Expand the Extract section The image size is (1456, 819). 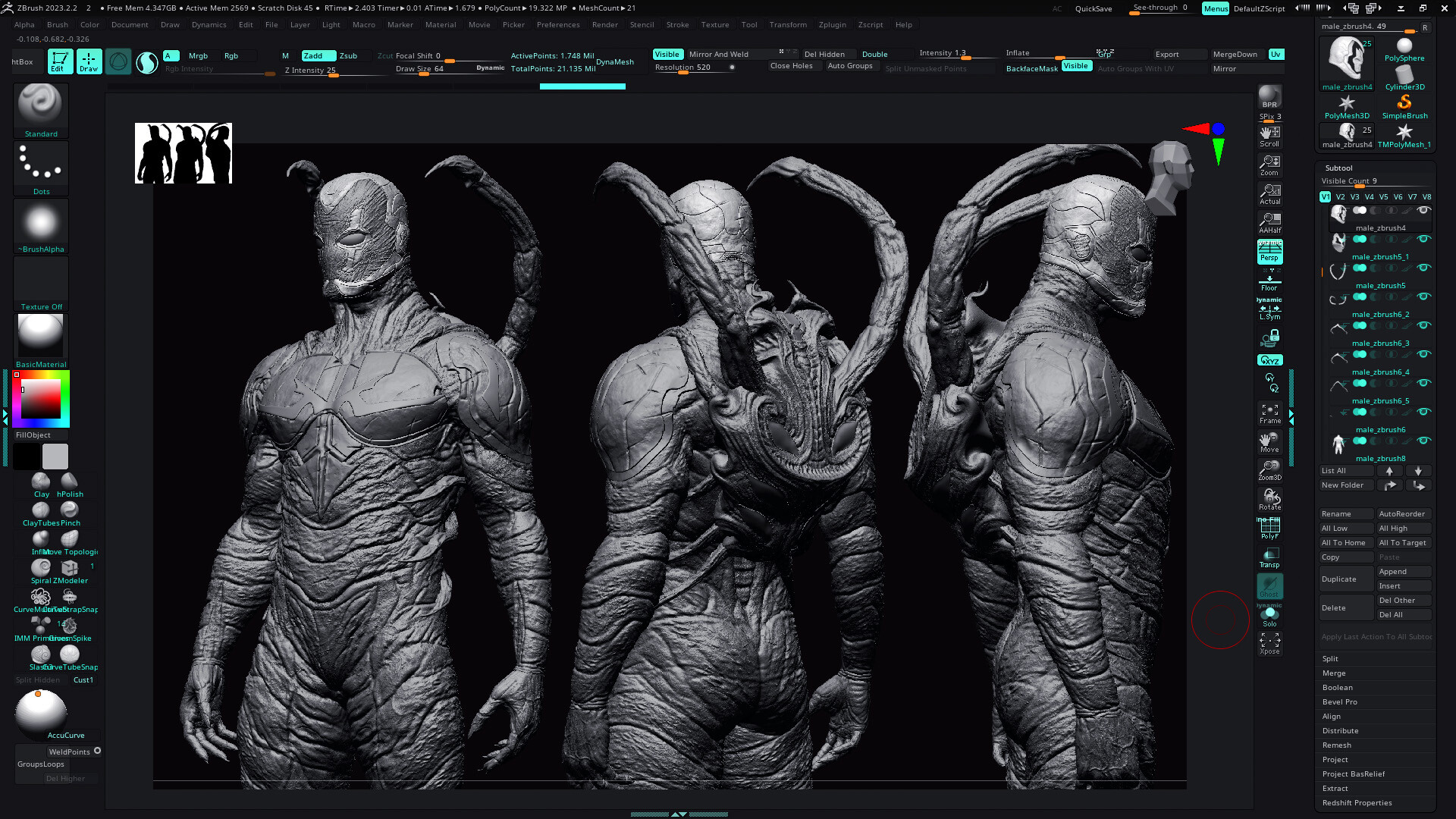tap(1335, 789)
